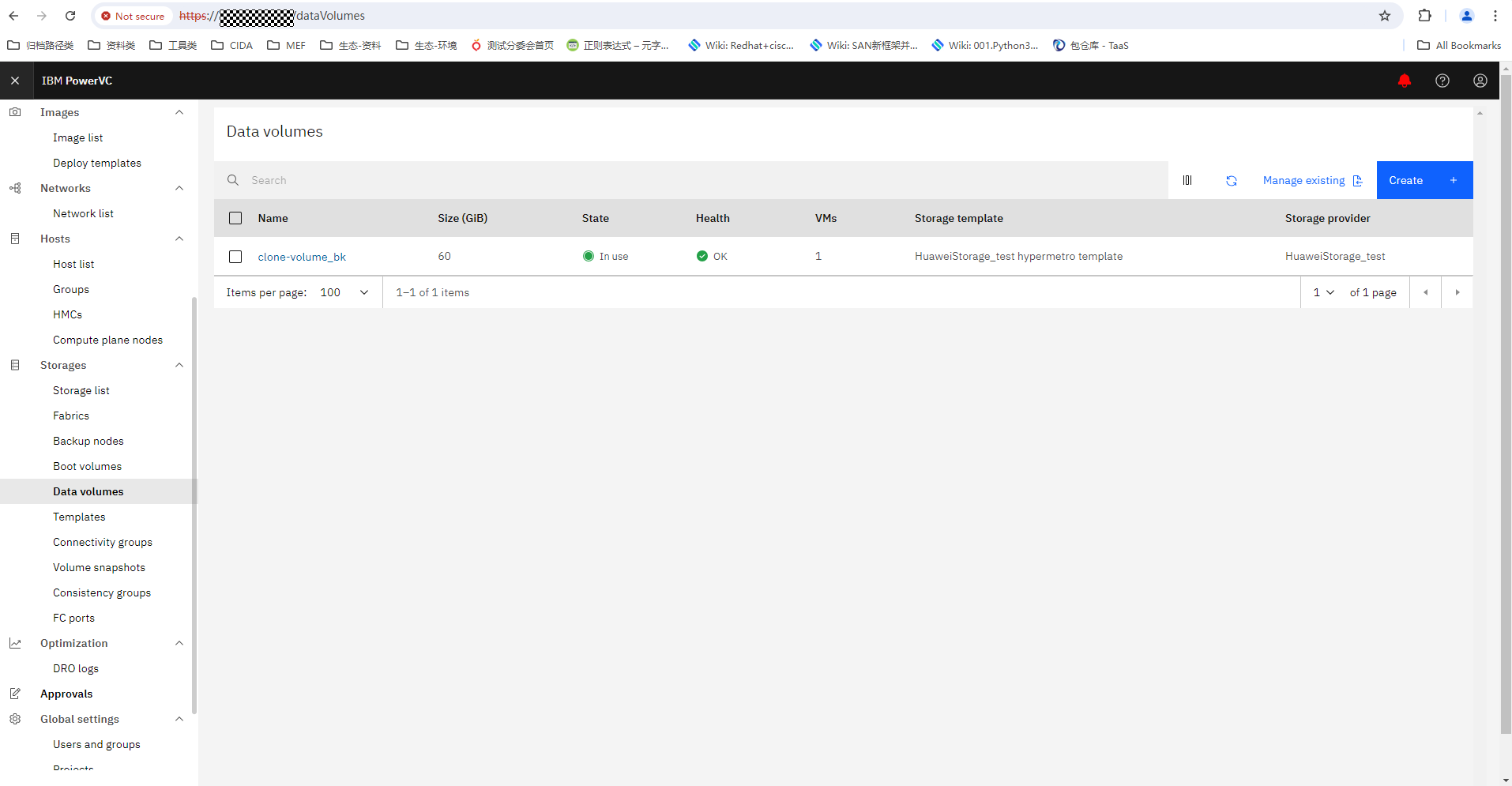1512x786 pixels.
Task: Refresh the data volumes table
Action: [1231, 180]
